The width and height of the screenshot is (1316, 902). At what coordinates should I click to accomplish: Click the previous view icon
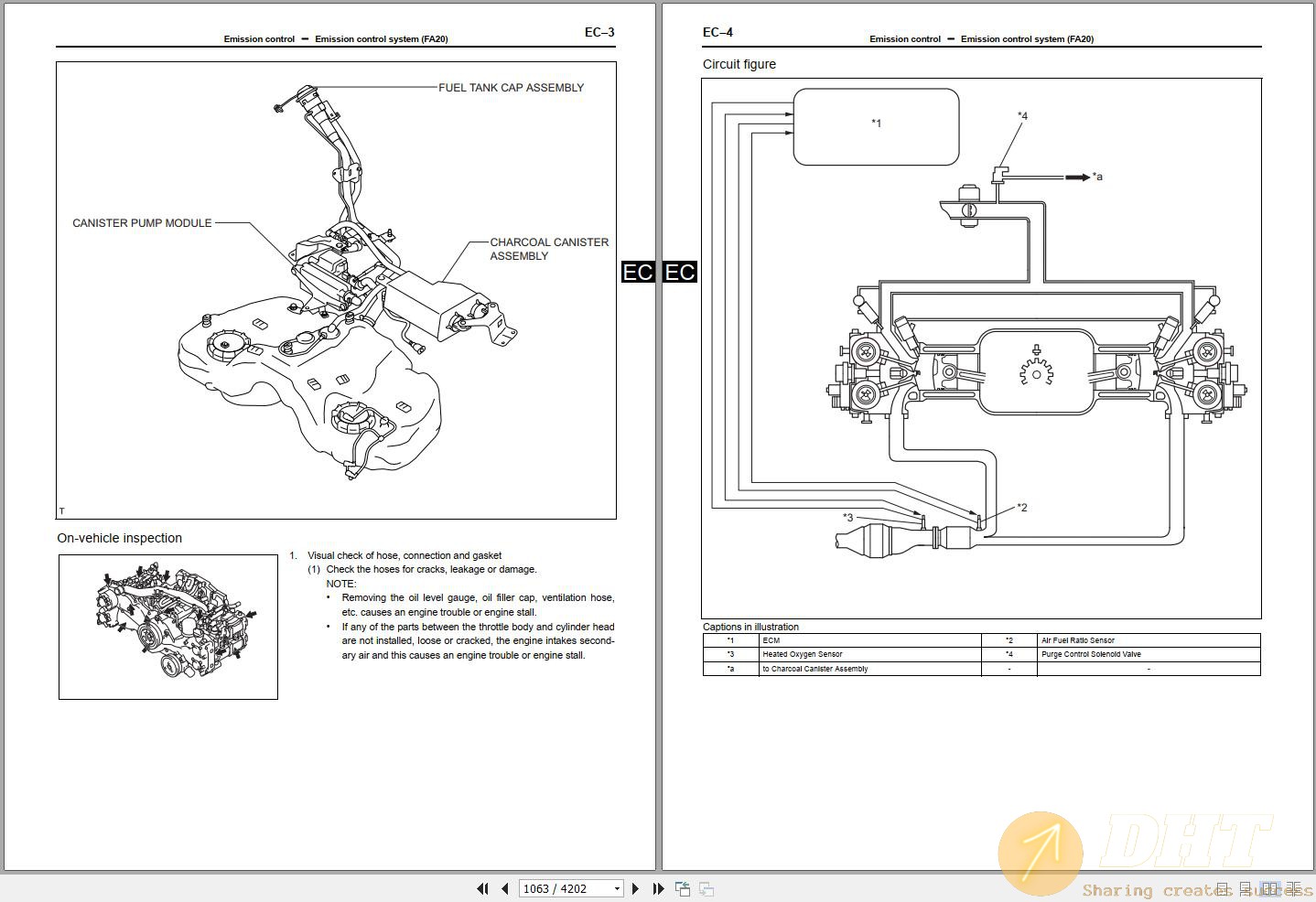(x=683, y=888)
